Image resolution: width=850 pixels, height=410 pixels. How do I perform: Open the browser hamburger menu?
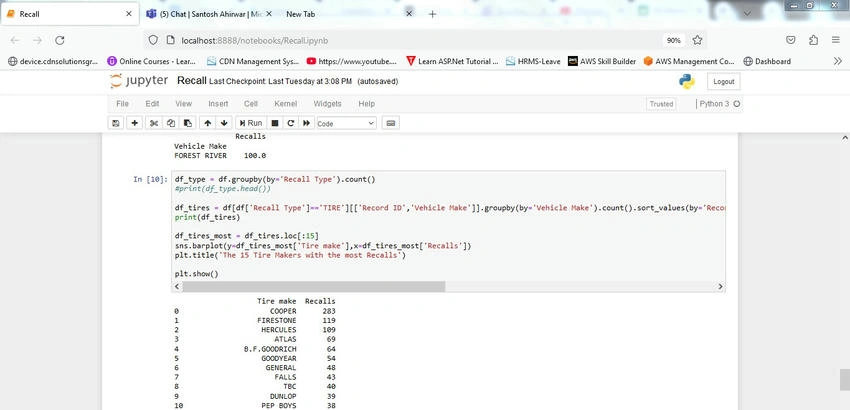coord(835,40)
